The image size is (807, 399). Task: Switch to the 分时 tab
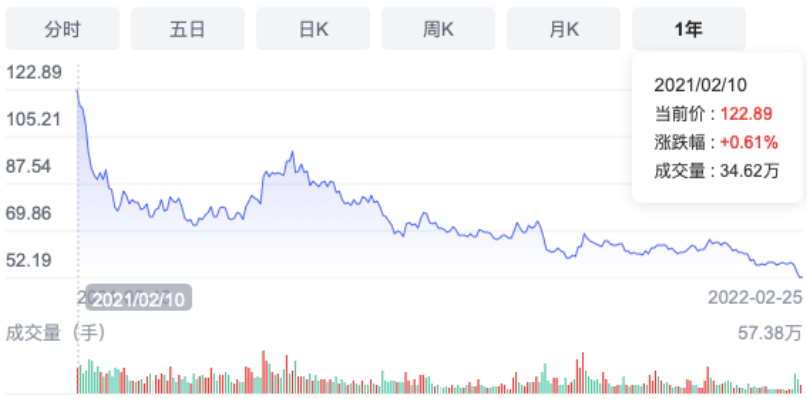click(x=62, y=29)
